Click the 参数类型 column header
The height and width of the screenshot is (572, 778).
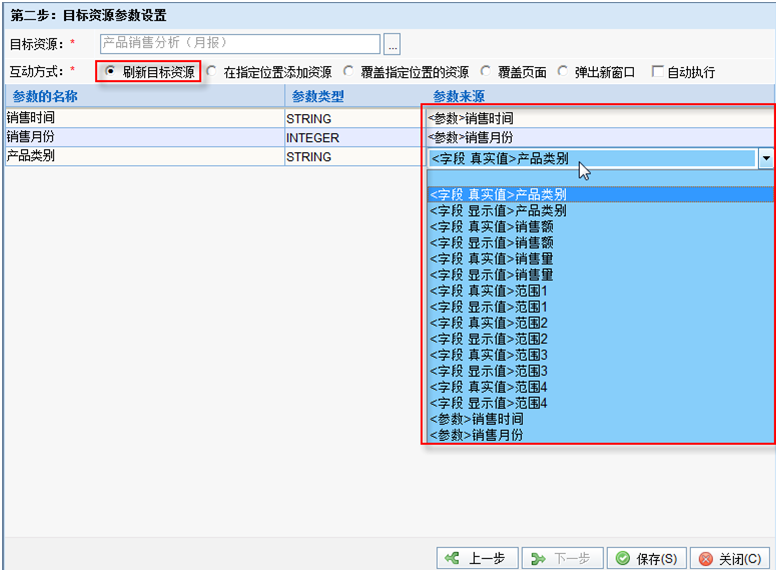(x=353, y=96)
